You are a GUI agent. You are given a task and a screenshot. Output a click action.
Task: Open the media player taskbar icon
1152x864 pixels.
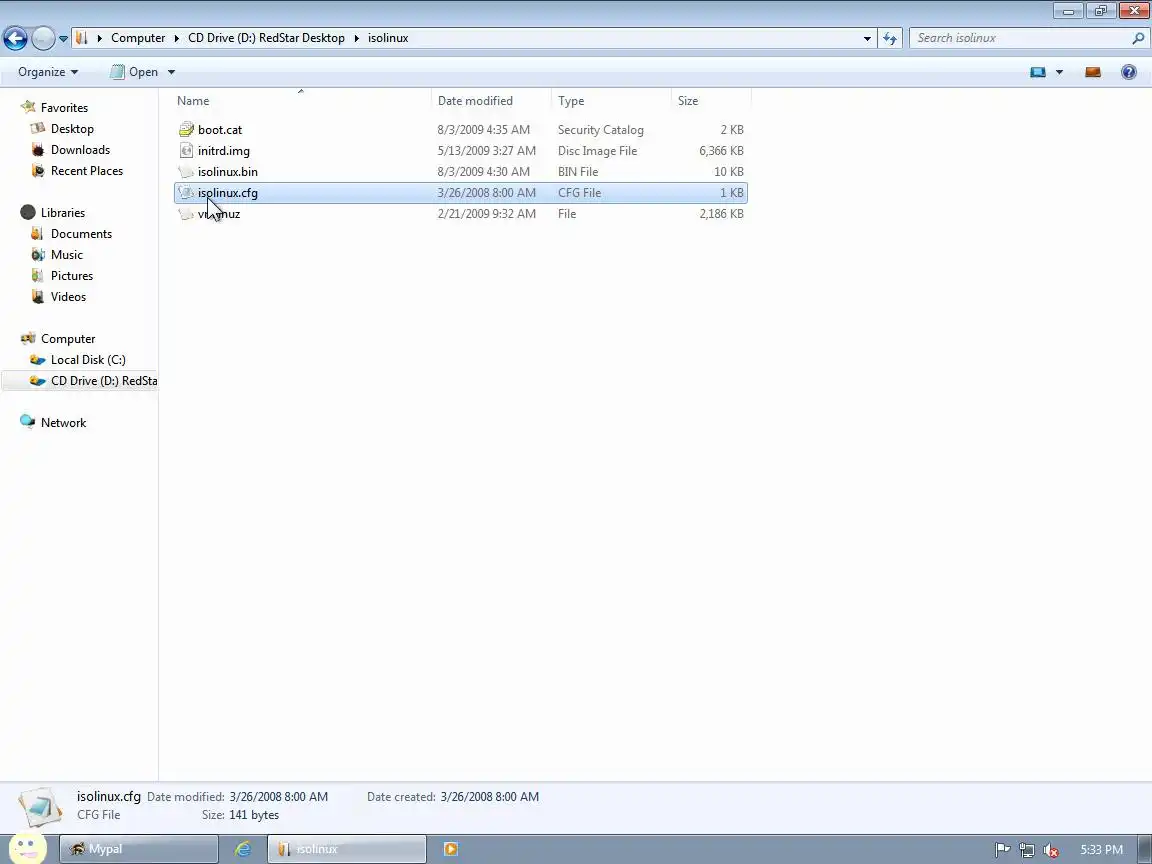[450, 849]
